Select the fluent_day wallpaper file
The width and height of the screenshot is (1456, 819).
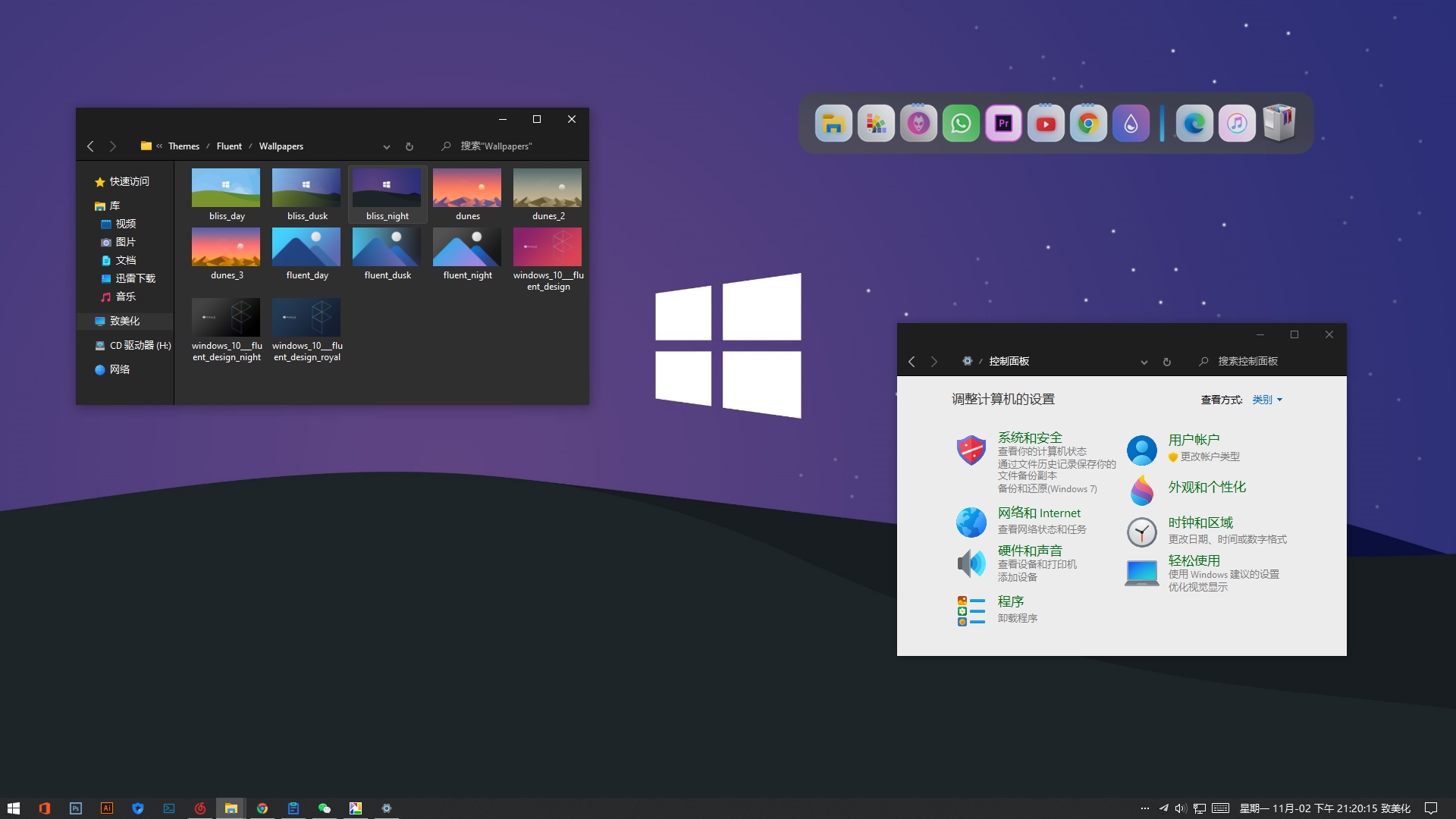coord(306,254)
